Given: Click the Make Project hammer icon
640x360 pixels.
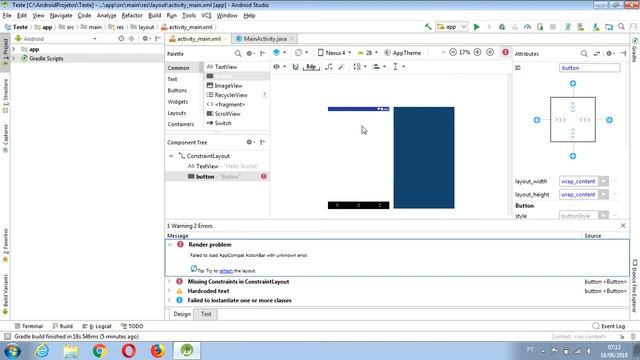Looking at the screenshot, I should pyautogui.click(x=428, y=27).
